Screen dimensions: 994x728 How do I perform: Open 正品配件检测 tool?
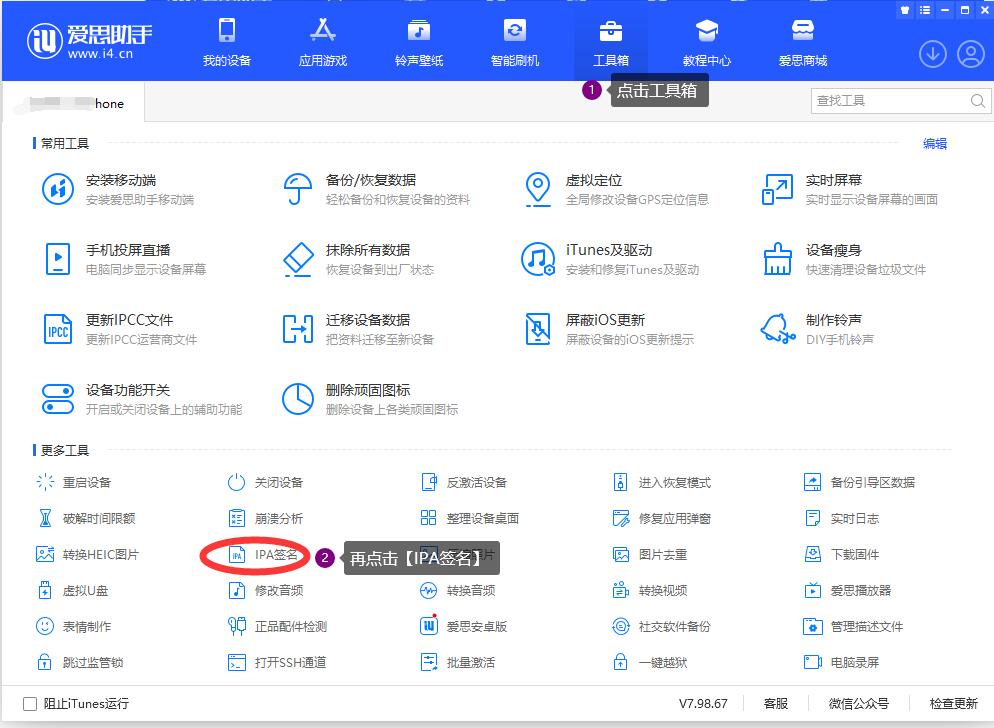point(277,627)
